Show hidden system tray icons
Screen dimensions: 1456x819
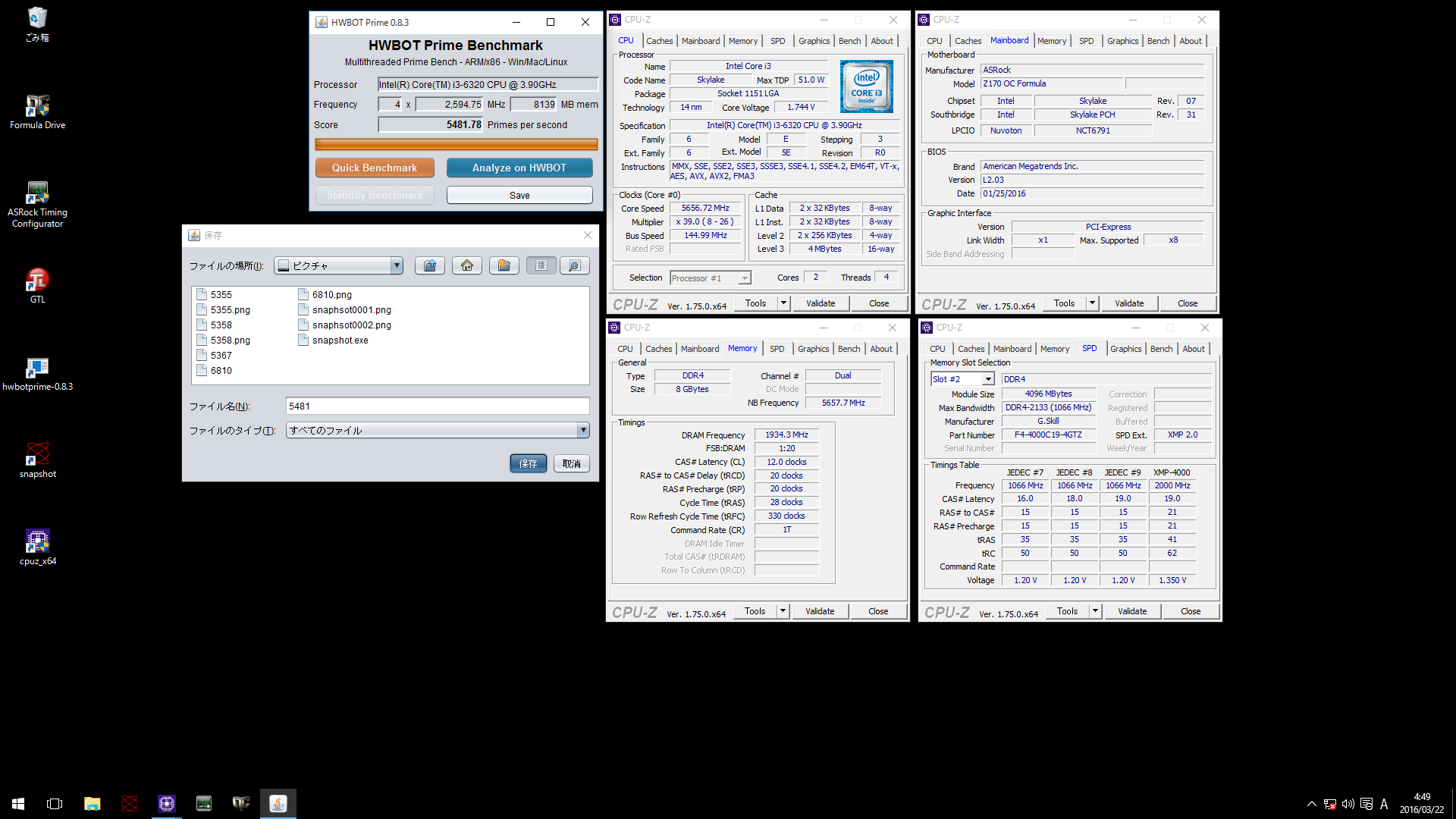pyautogui.click(x=1311, y=804)
